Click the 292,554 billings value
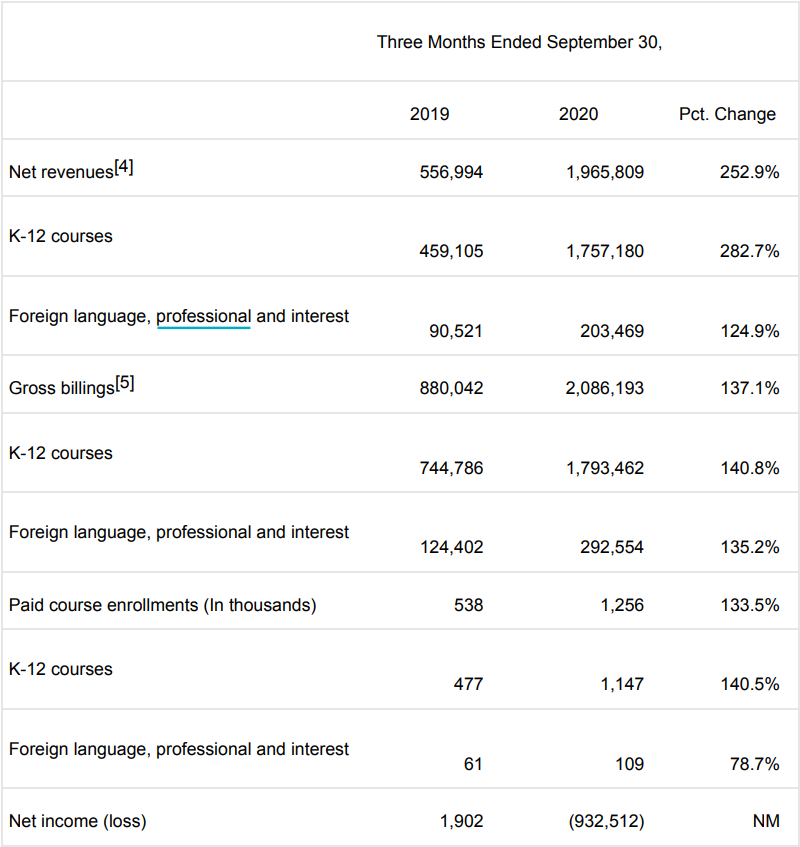 click(612, 547)
